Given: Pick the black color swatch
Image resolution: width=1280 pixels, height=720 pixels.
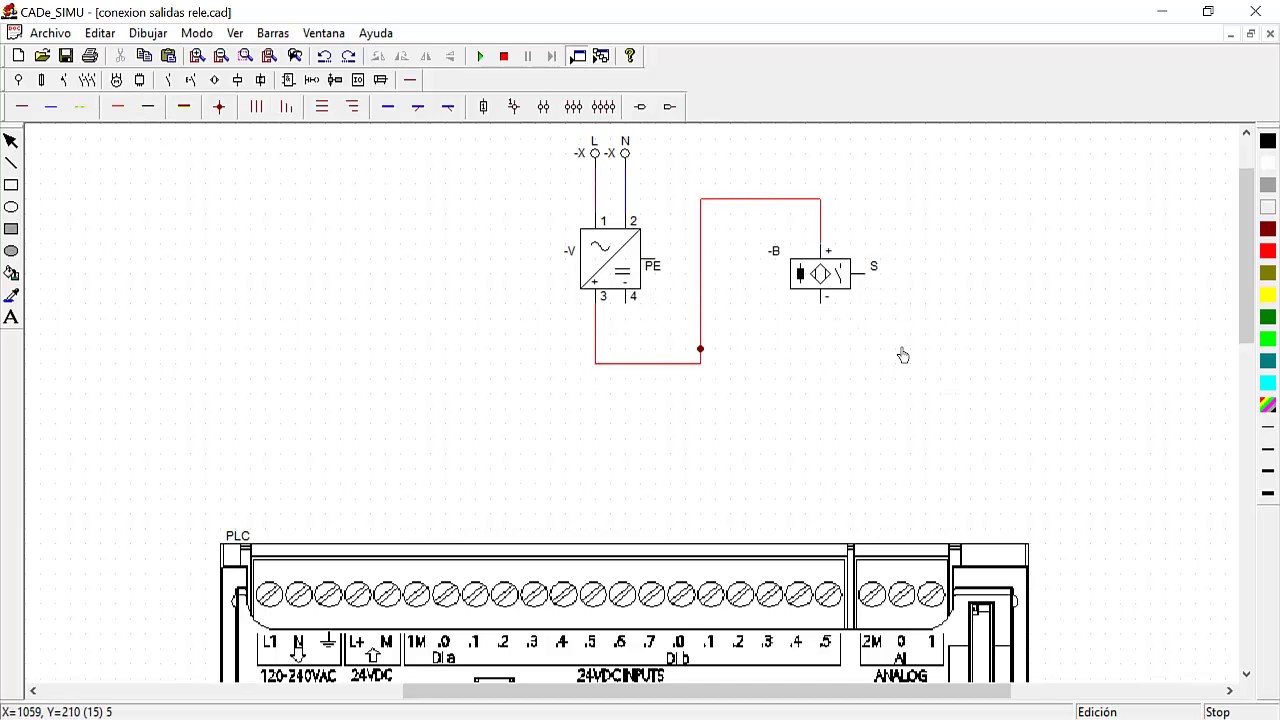Looking at the screenshot, I should coord(1268,141).
